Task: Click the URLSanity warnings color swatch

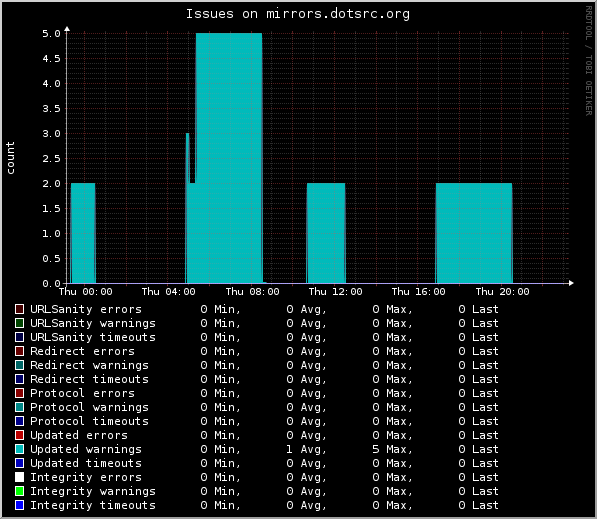Action: 19,323
